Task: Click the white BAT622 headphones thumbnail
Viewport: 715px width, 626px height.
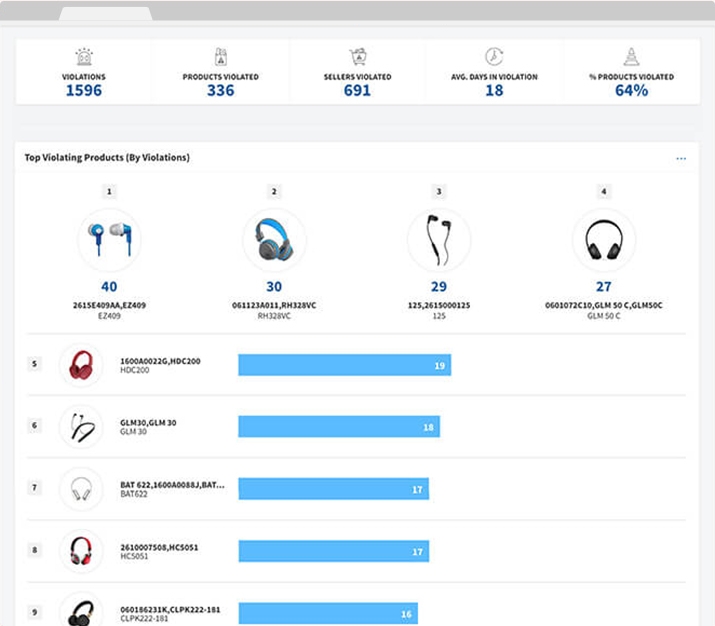Action: click(81, 489)
